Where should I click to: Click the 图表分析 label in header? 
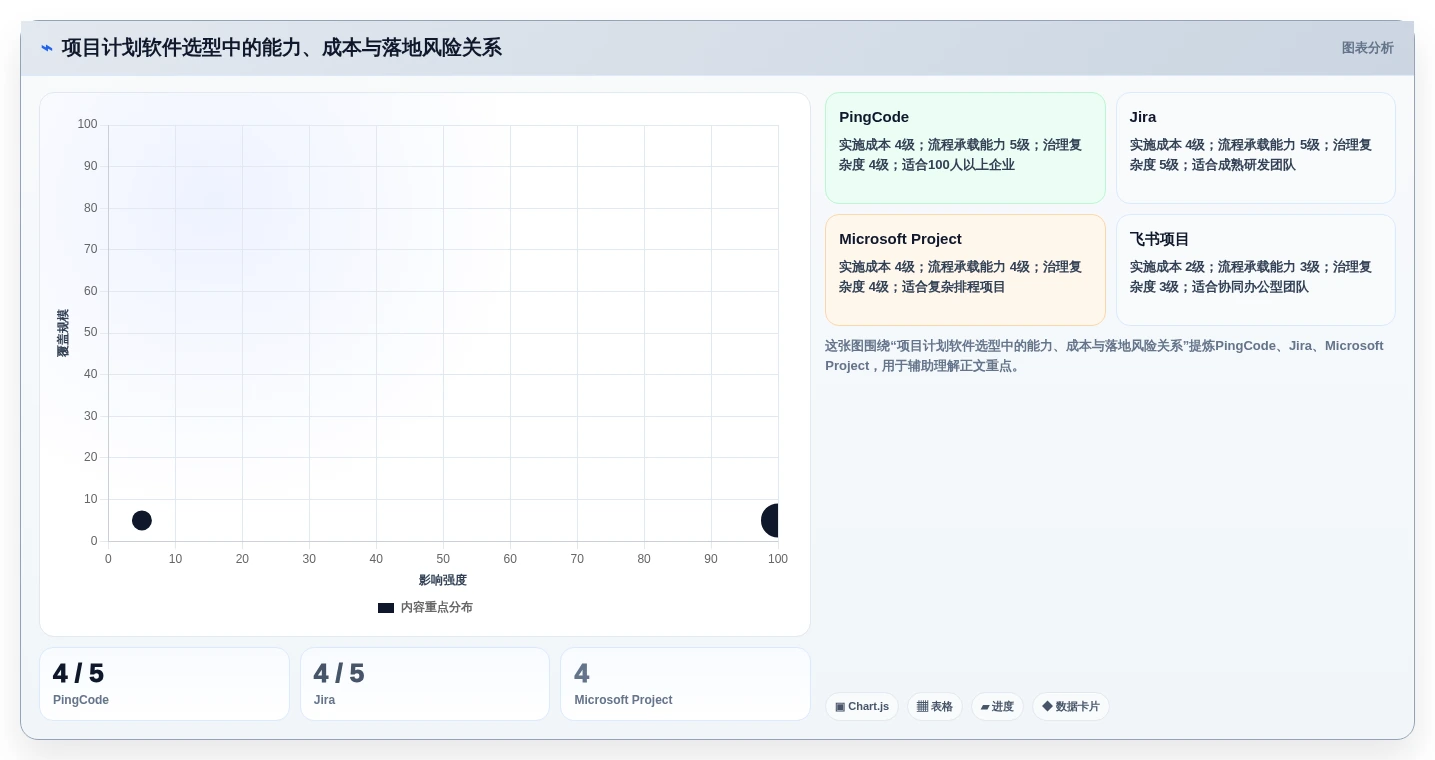coord(1367,48)
